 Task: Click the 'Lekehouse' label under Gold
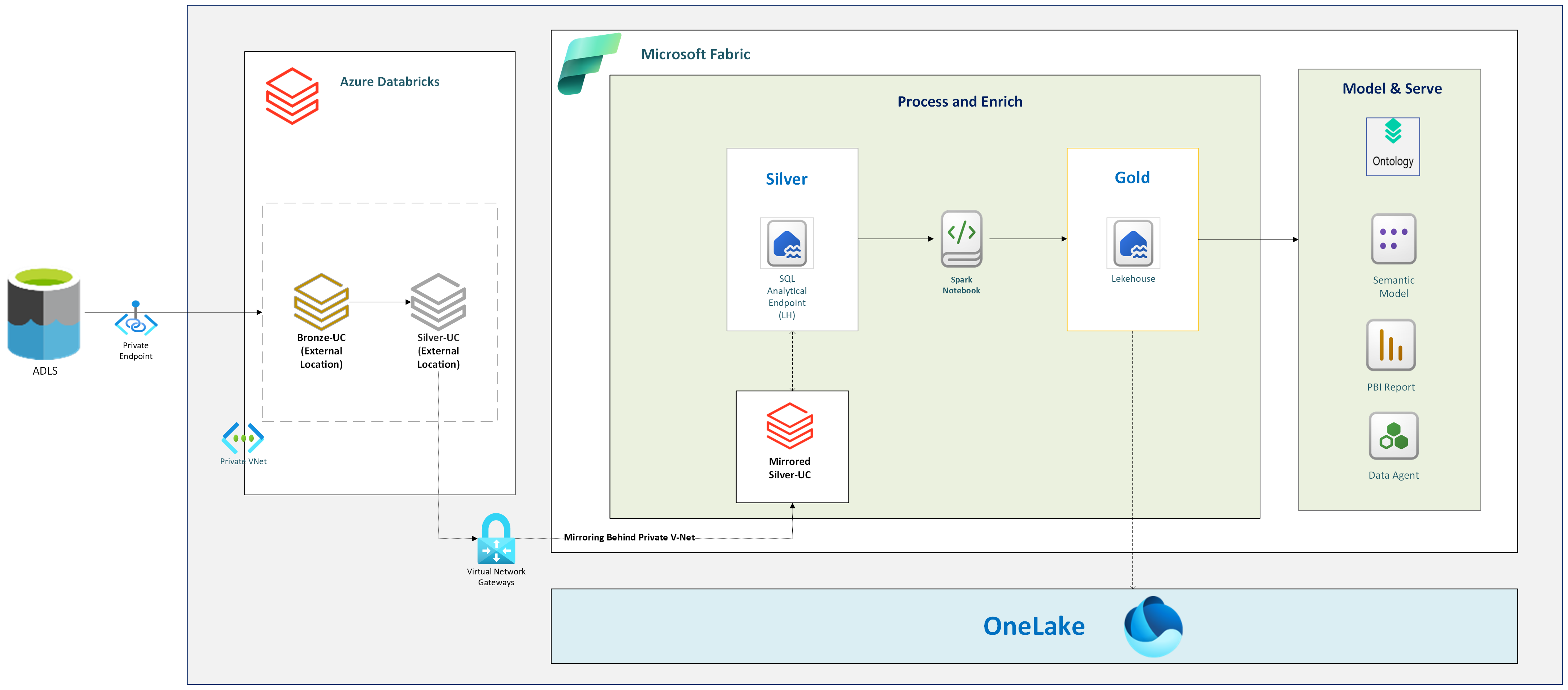pos(1134,279)
